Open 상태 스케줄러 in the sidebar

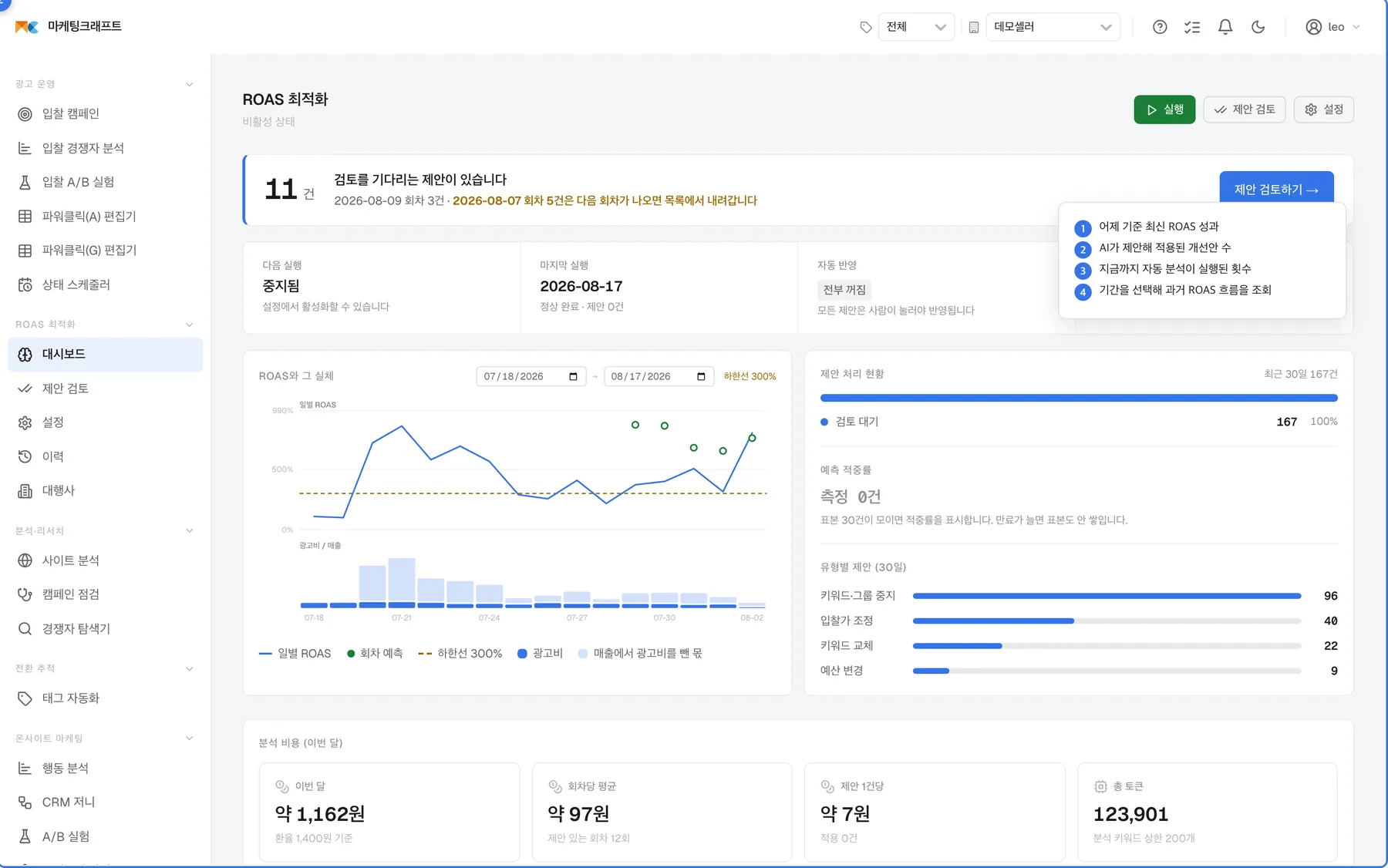click(105, 284)
